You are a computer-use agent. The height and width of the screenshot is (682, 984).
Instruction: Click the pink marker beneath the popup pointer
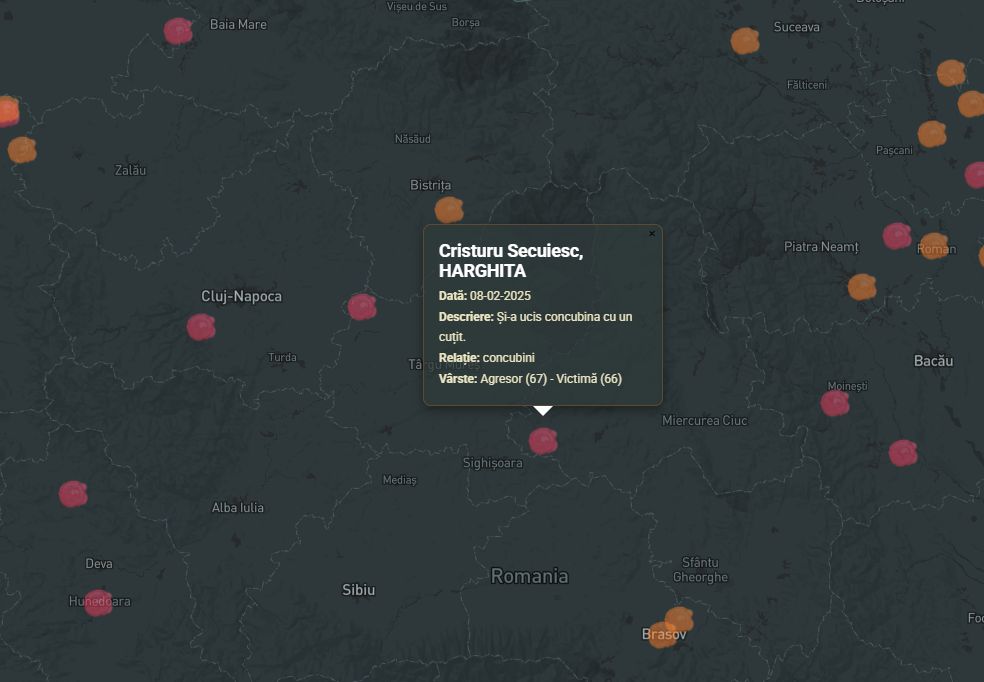(543, 441)
